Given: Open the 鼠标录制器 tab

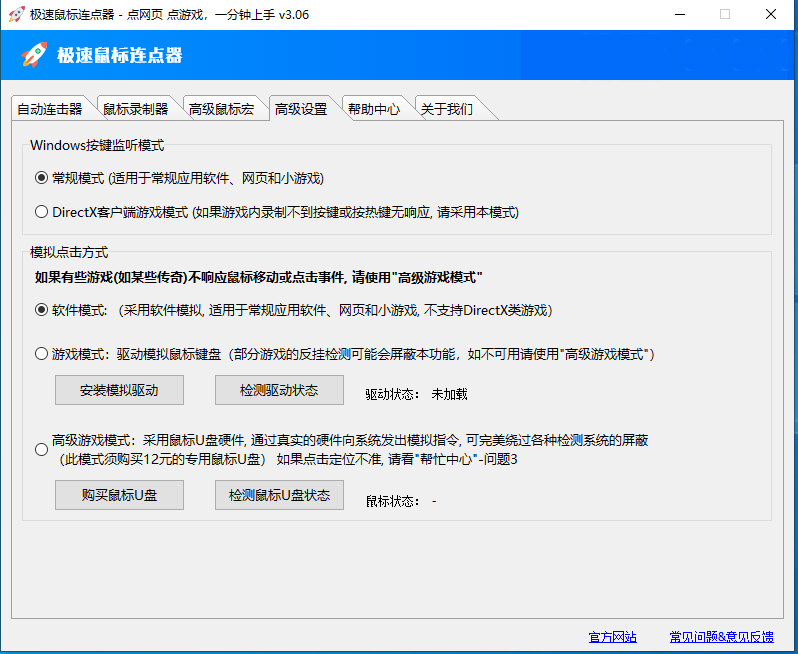Looking at the screenshot, I should [136, 109].
